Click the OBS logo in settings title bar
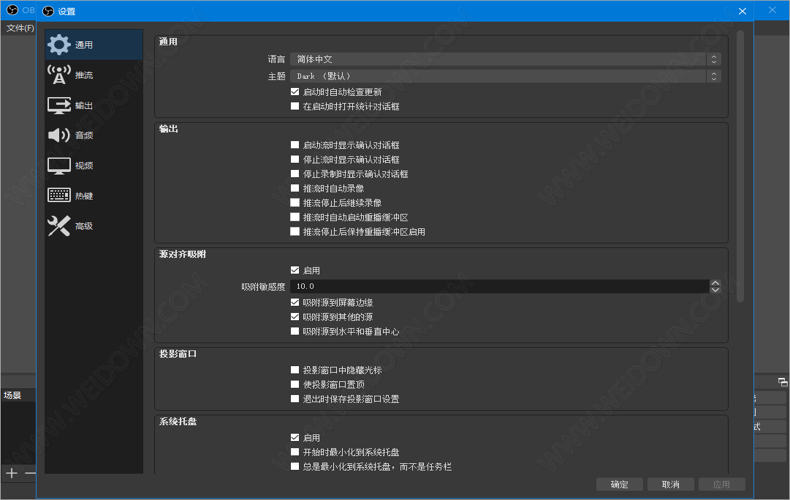 point(48,11)
